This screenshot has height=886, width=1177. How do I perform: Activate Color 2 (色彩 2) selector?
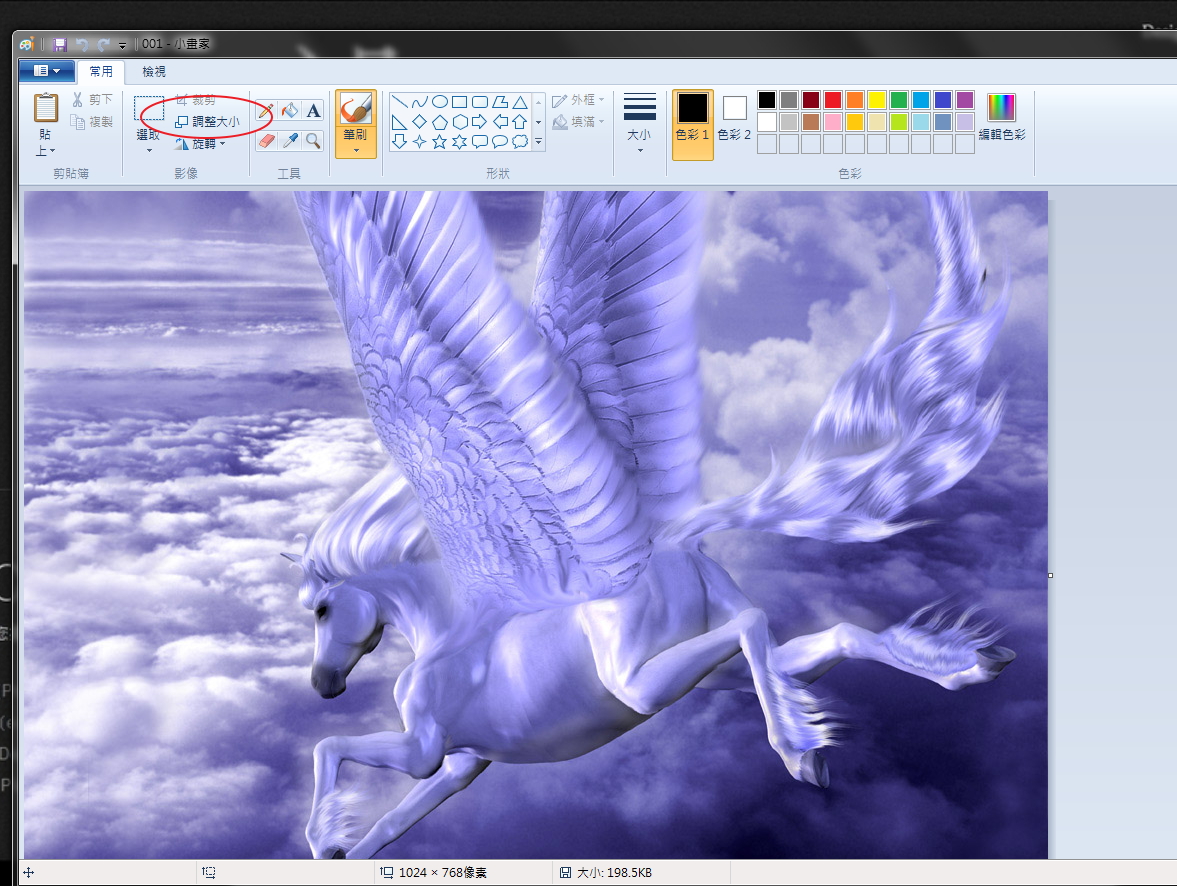click(735, 117)
